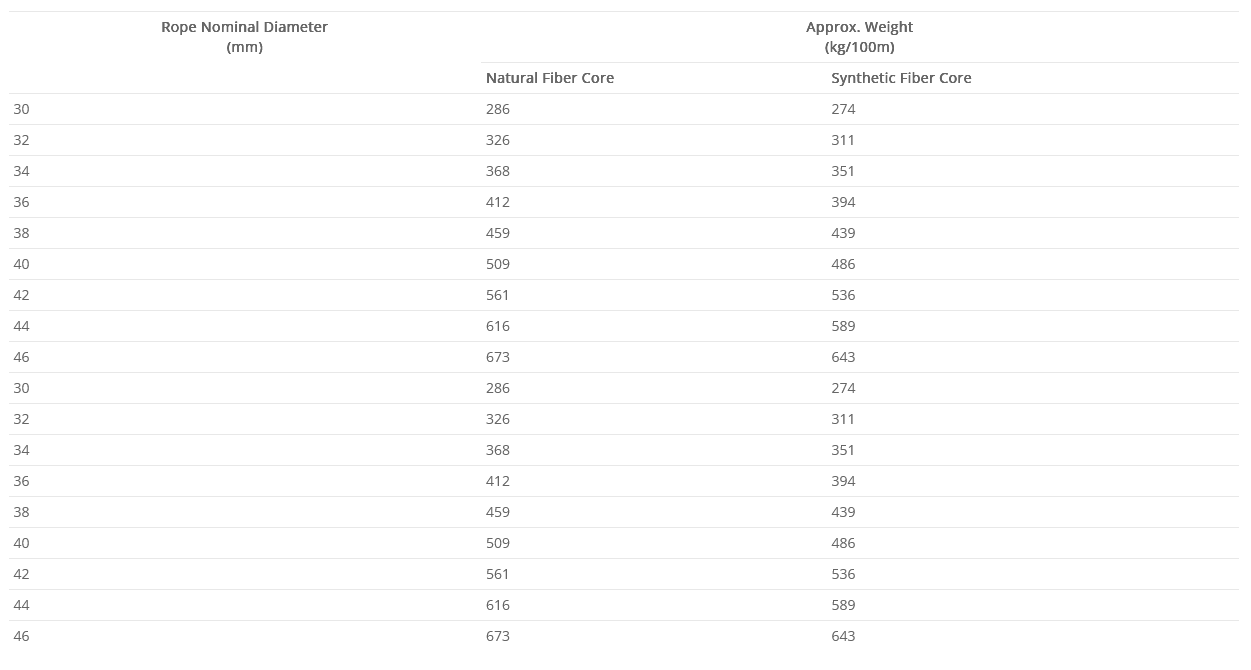
Task: Select diameter 46 in the bottom row
Action: pyautogui.click(x=22, y=636)
